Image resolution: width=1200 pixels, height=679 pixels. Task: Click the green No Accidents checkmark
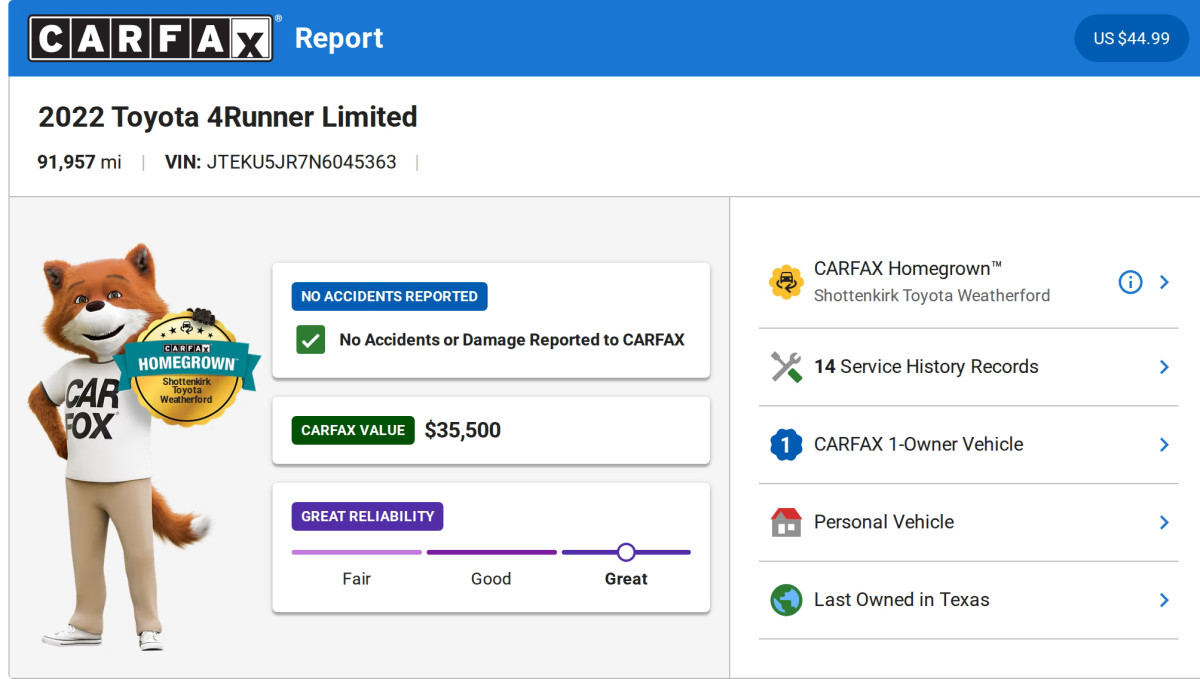[310, 339]
